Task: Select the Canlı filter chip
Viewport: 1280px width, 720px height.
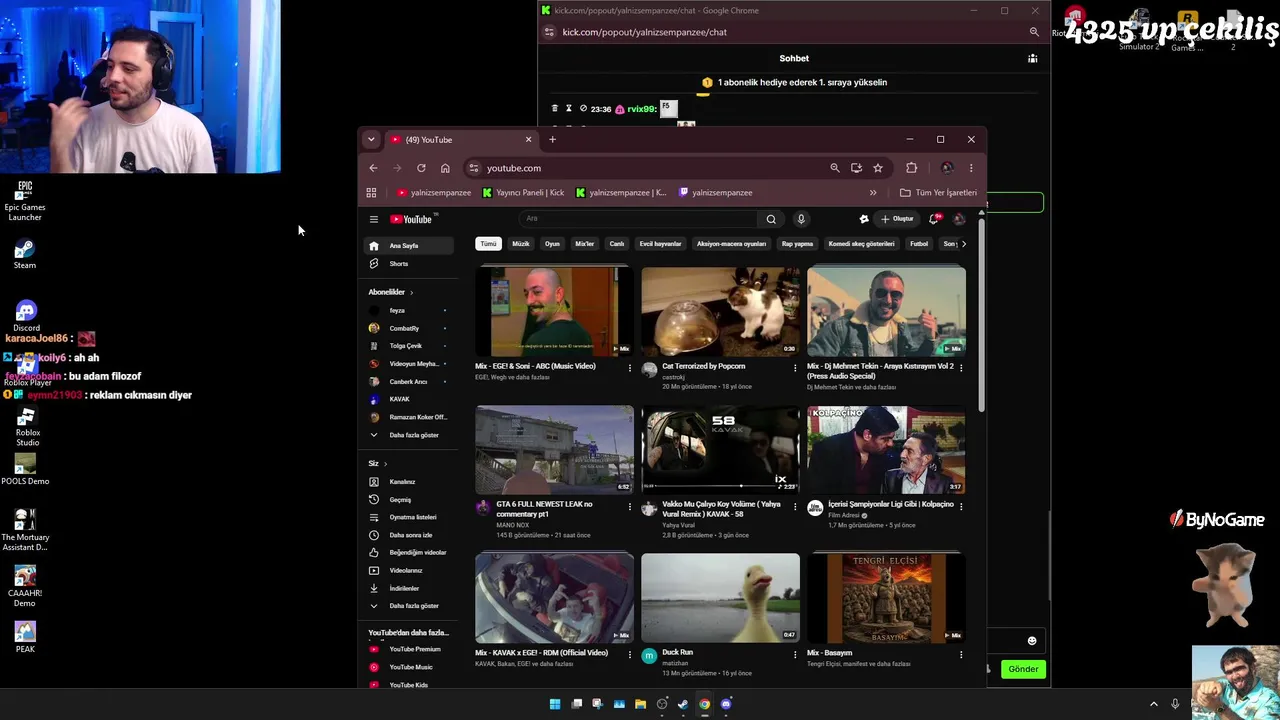Action: pos(617,244)
